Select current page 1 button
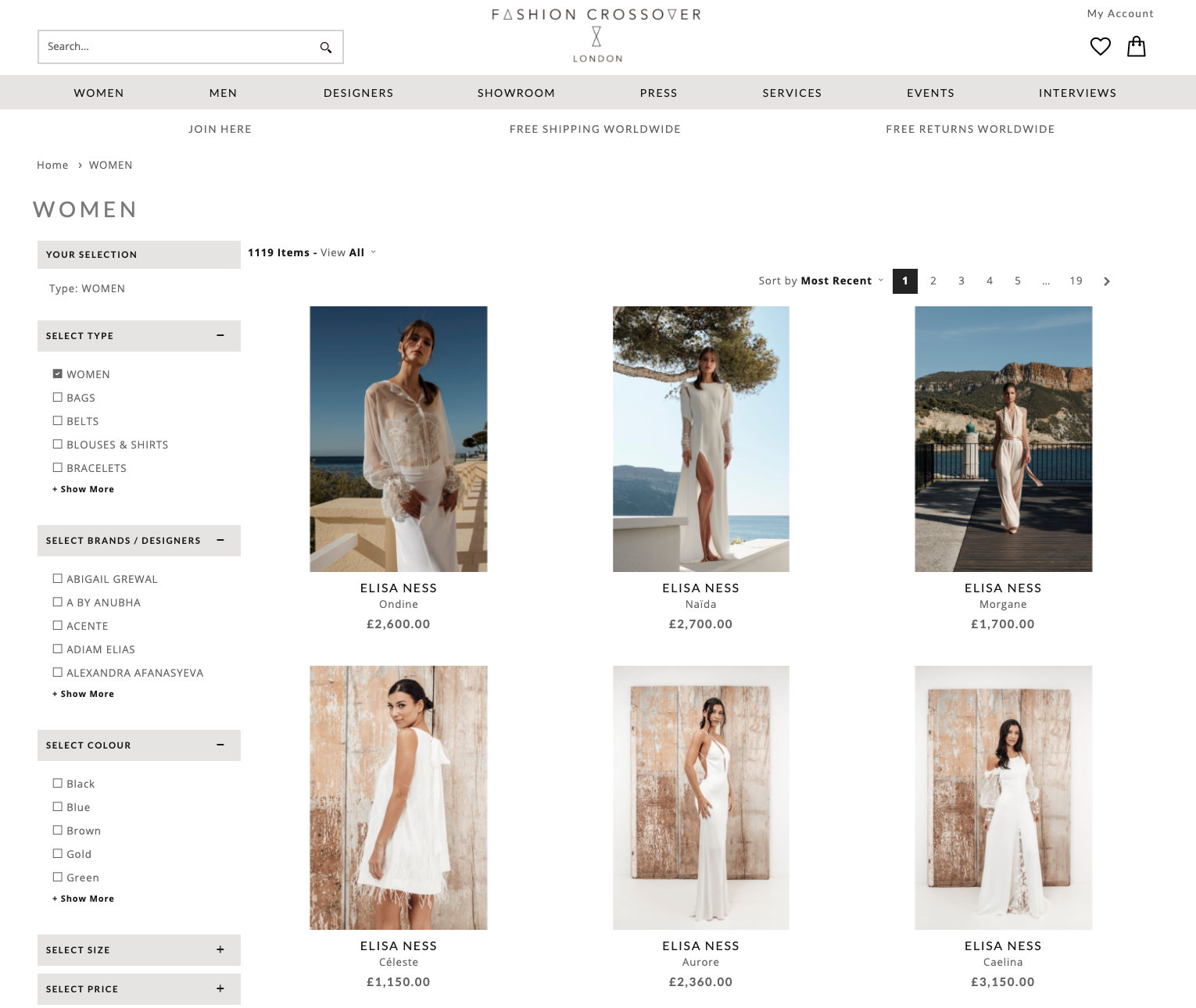Image resolution: width=1196 pixels, height=1008 pixels. [905, 281]
